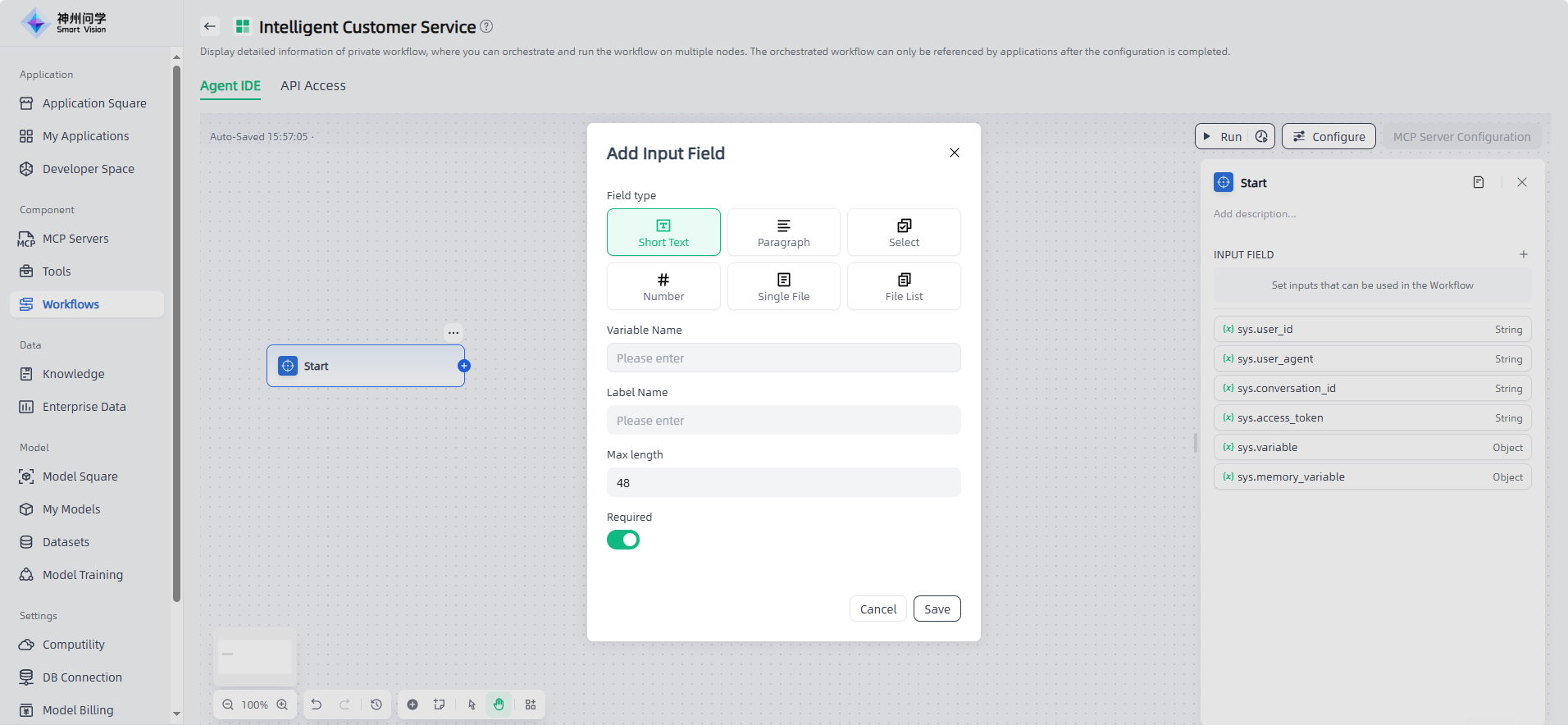Select the File List field type
The image size is (1568, 725).
pos(904,286)
